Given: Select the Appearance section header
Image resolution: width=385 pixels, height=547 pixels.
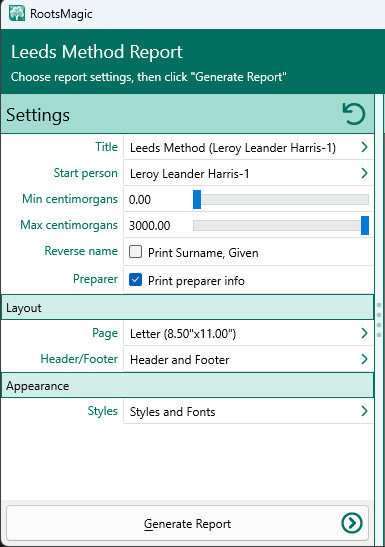Looking at the screenshot, I should (187, 385).
